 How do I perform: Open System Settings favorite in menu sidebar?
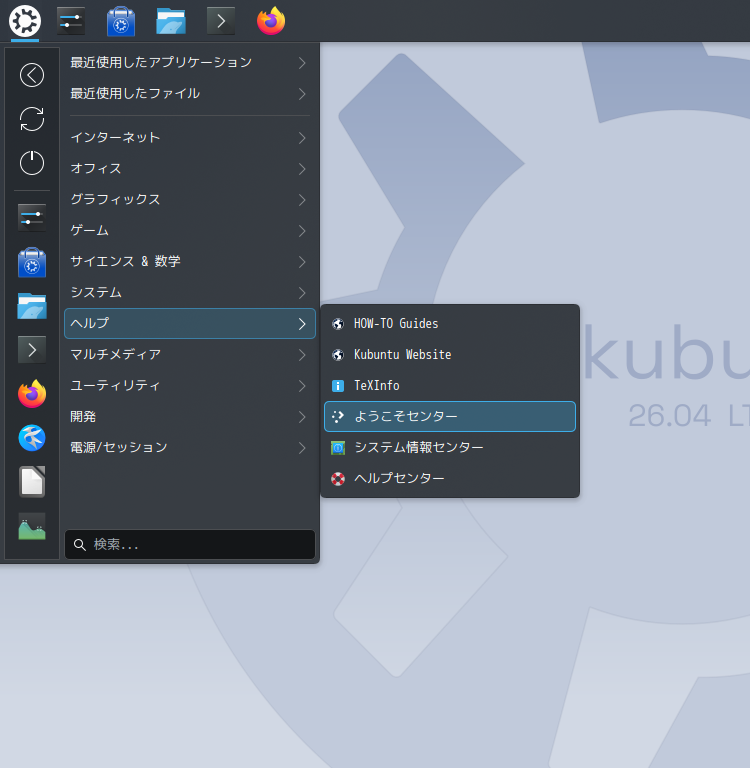pos(32,218)
